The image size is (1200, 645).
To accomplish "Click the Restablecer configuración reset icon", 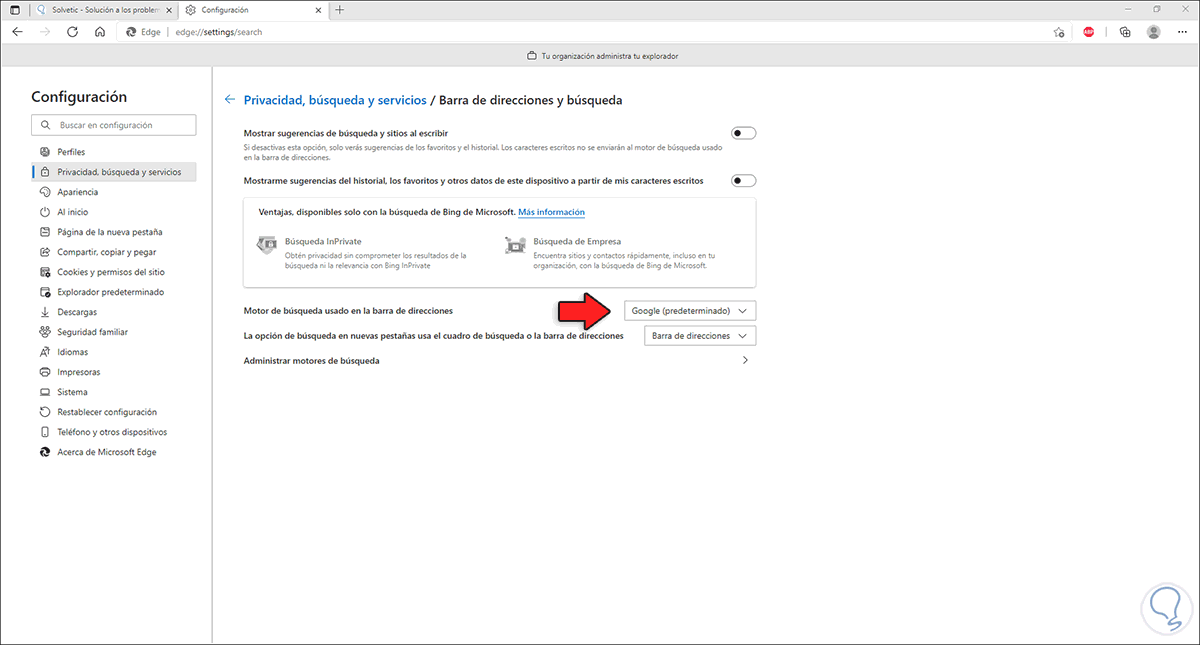I will pyautogui.click(x=45, y=412).
